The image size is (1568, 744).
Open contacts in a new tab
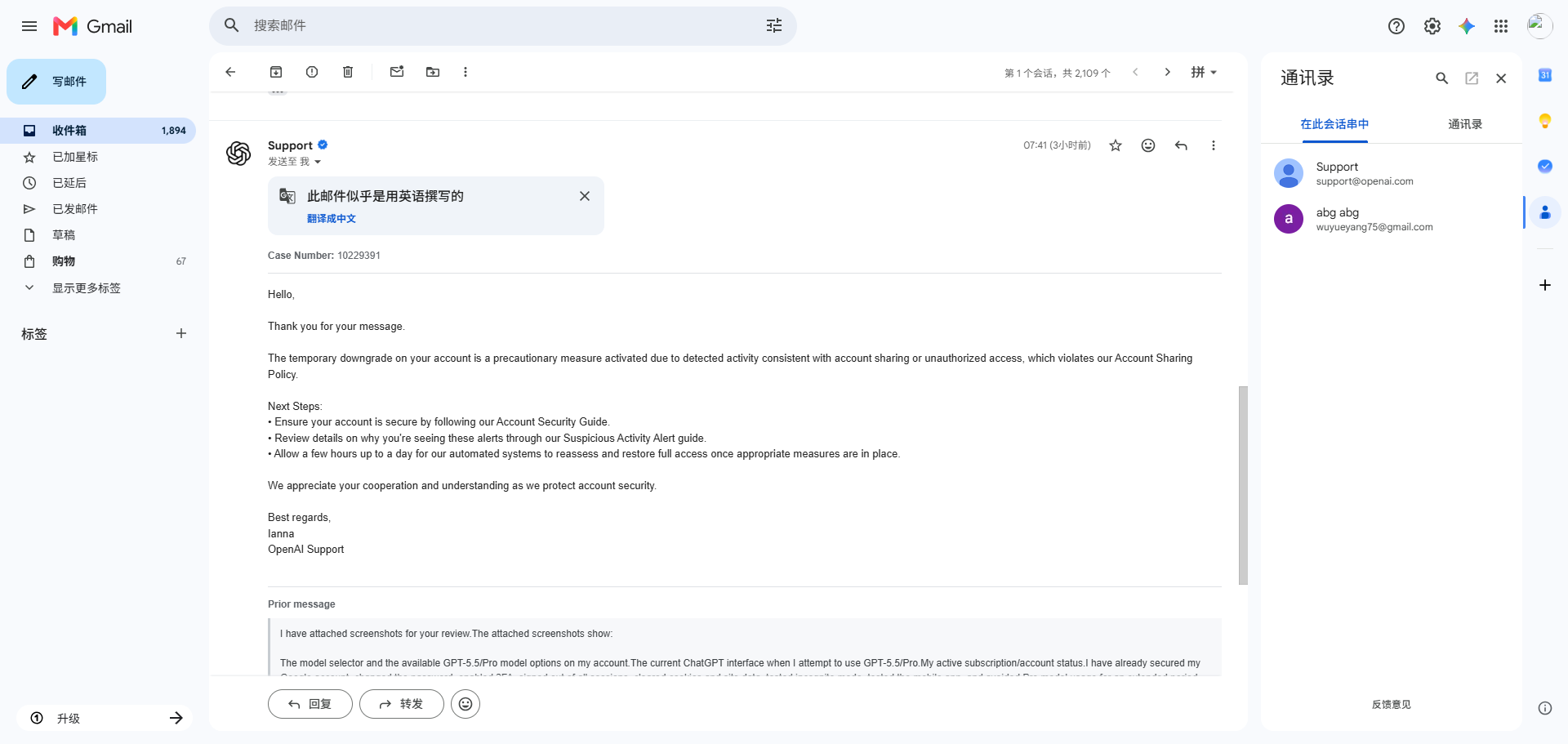tap(1472, 78)
